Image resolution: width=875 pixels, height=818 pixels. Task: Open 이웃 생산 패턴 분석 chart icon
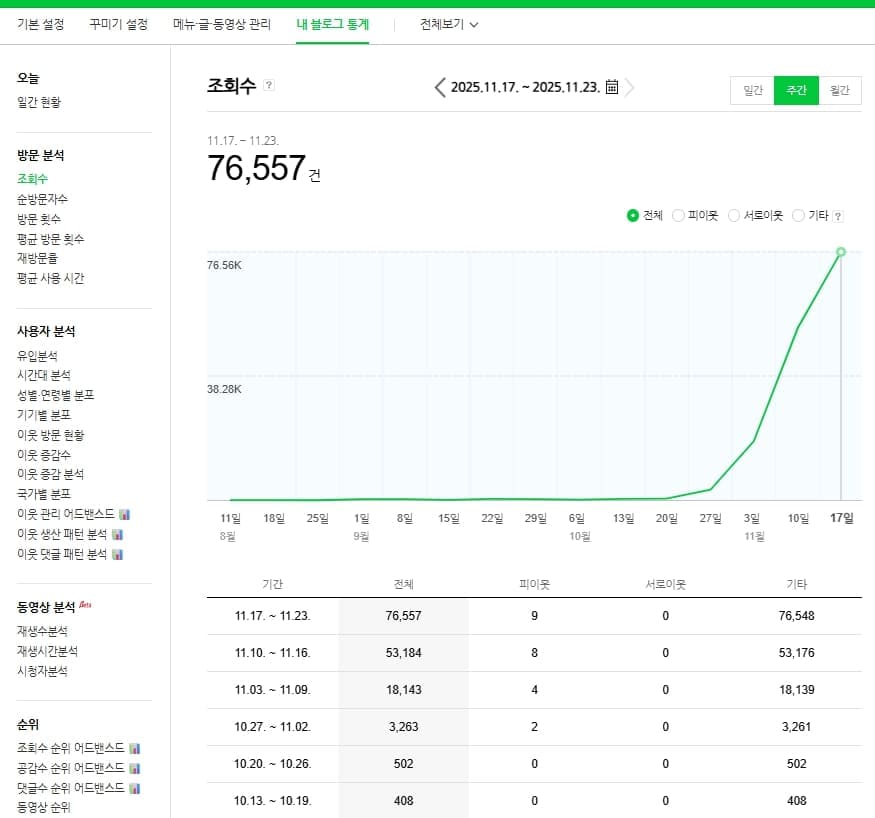click(117, 534)
